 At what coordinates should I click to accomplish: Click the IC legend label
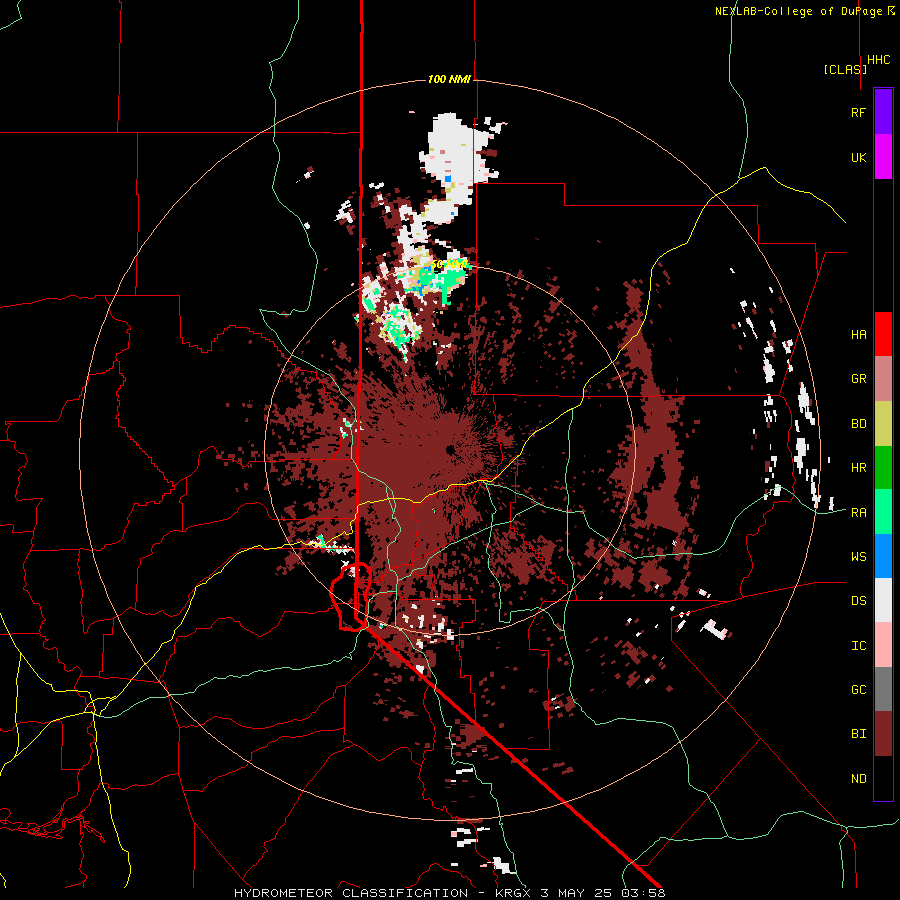point(859,646)
